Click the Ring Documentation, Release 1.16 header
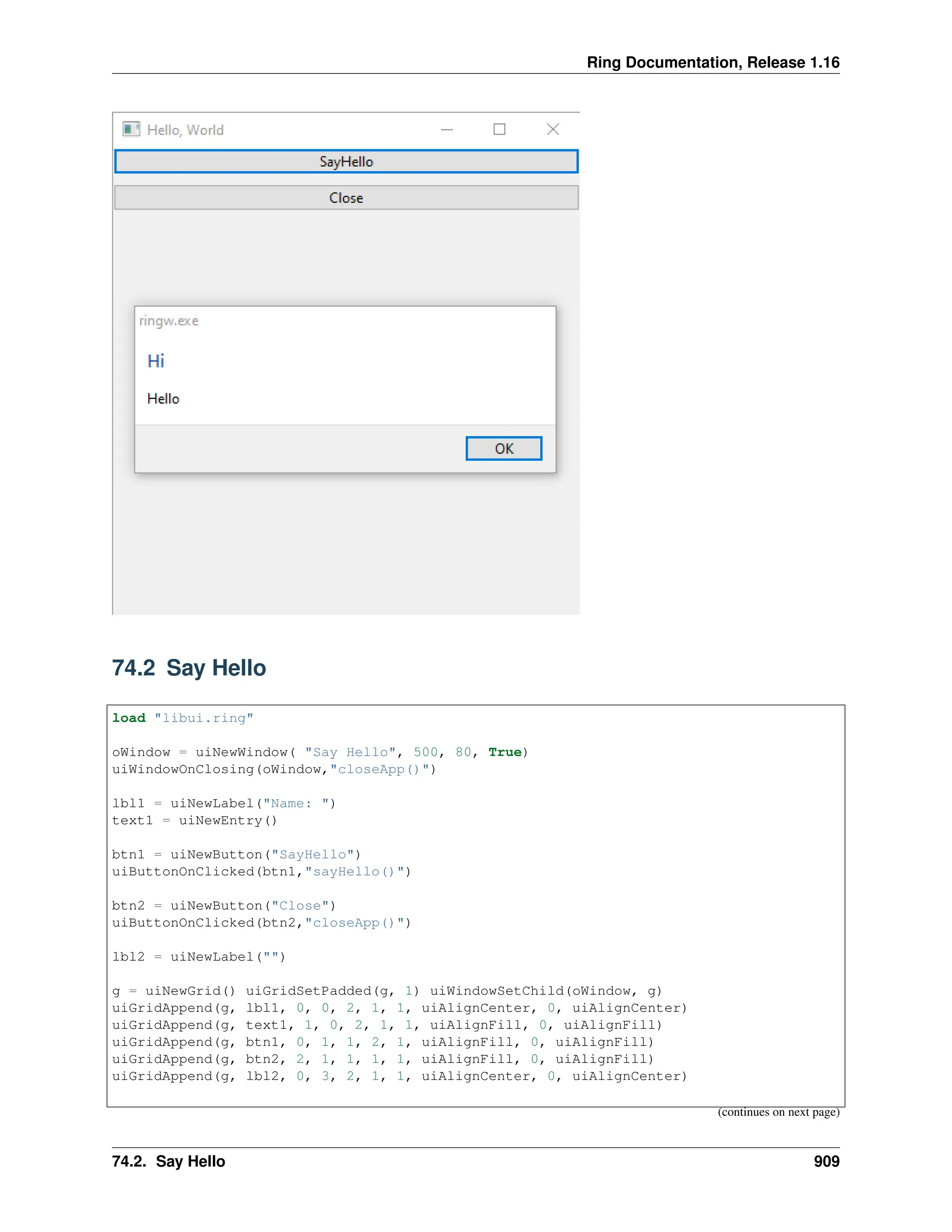This screenshot has height=1232, width=952. click(x=713, y=62)
